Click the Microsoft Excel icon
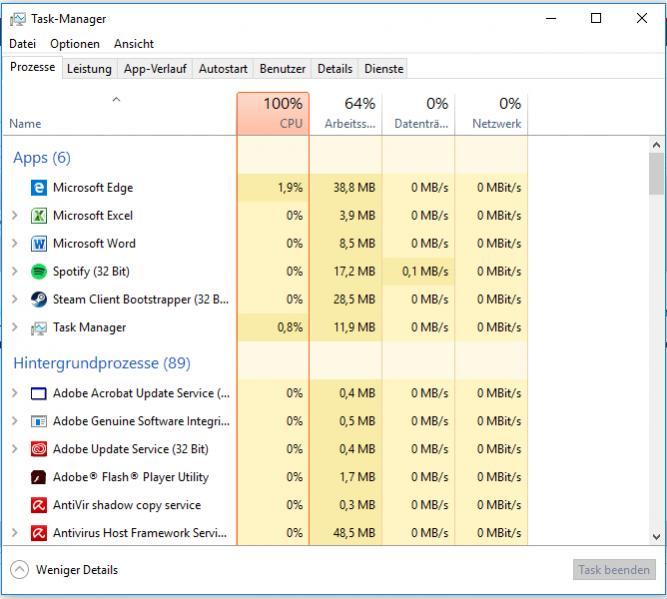Image resolution: width=667 pixels, height=599 pixels. 39,215
